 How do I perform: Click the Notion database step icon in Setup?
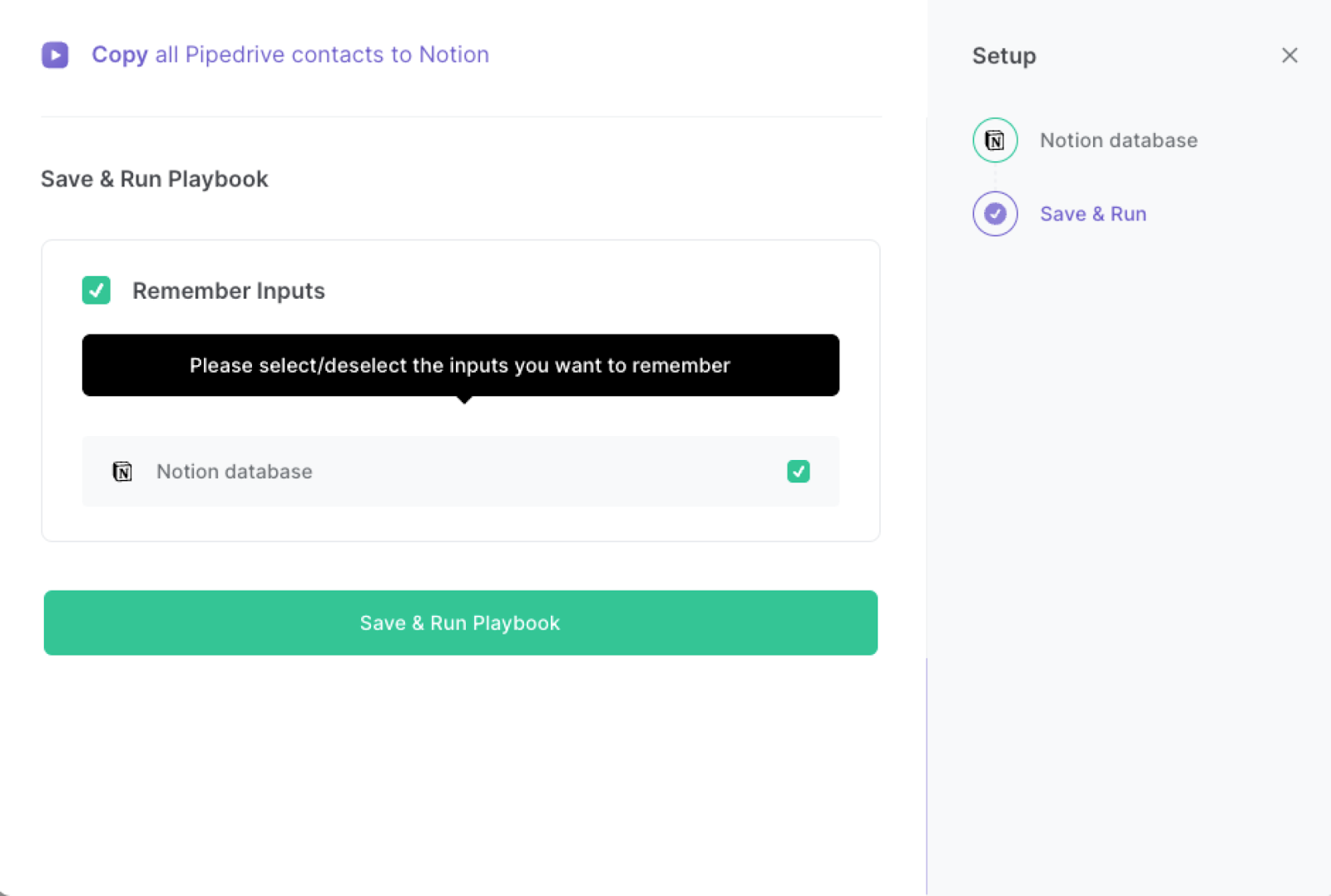tap(995, 140)
